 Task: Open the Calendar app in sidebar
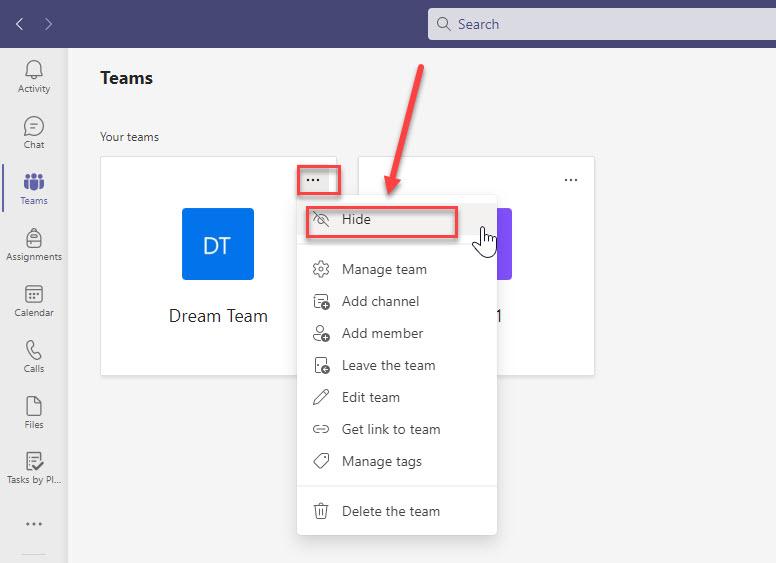coord(34,300)
